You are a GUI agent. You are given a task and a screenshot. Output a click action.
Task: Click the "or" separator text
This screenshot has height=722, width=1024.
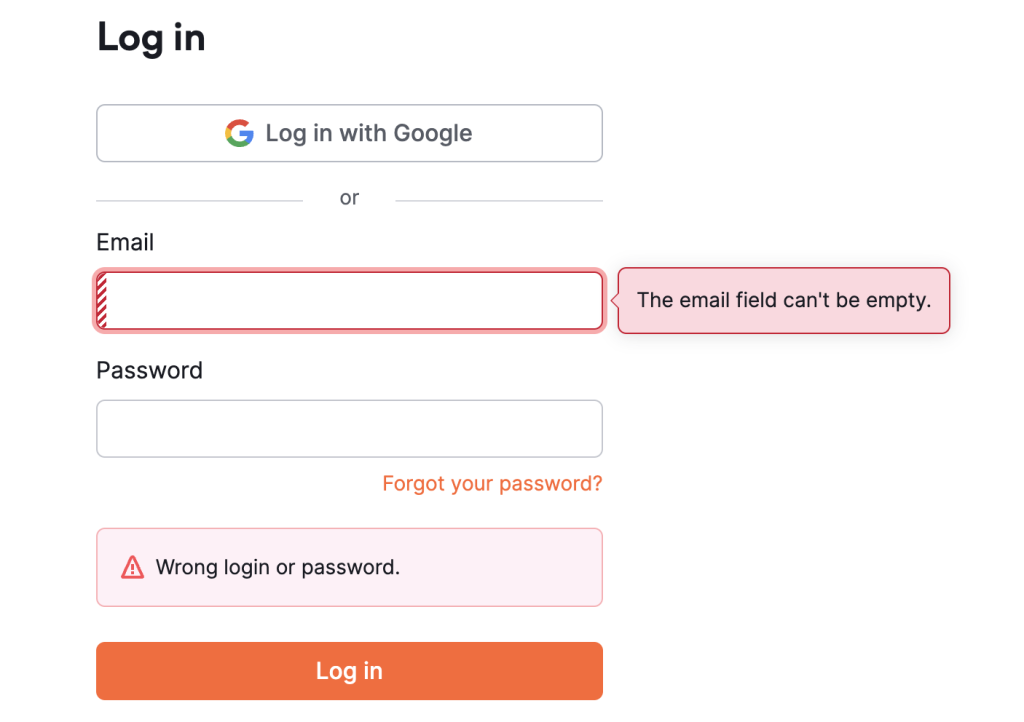tap(349, 198)
